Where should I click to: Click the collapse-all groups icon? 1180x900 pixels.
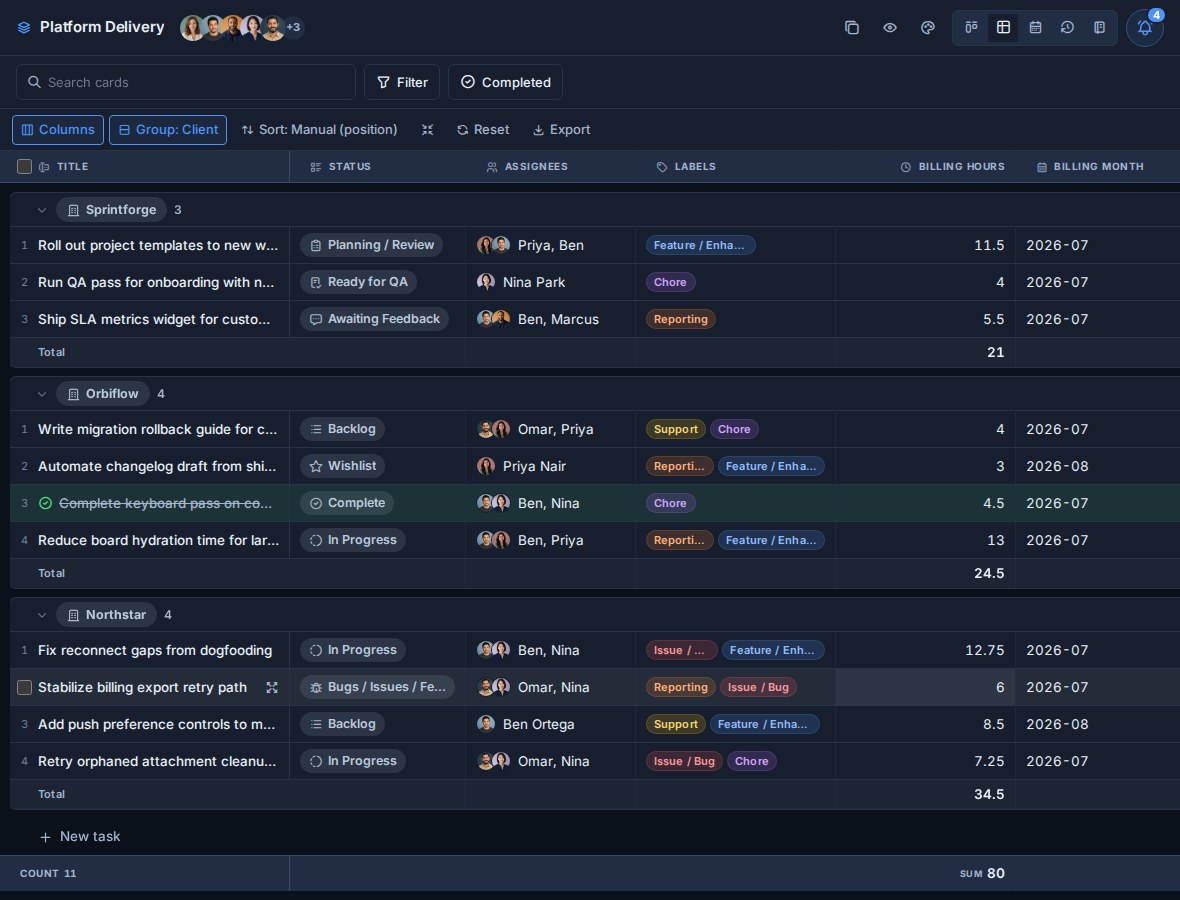[427, 129]
